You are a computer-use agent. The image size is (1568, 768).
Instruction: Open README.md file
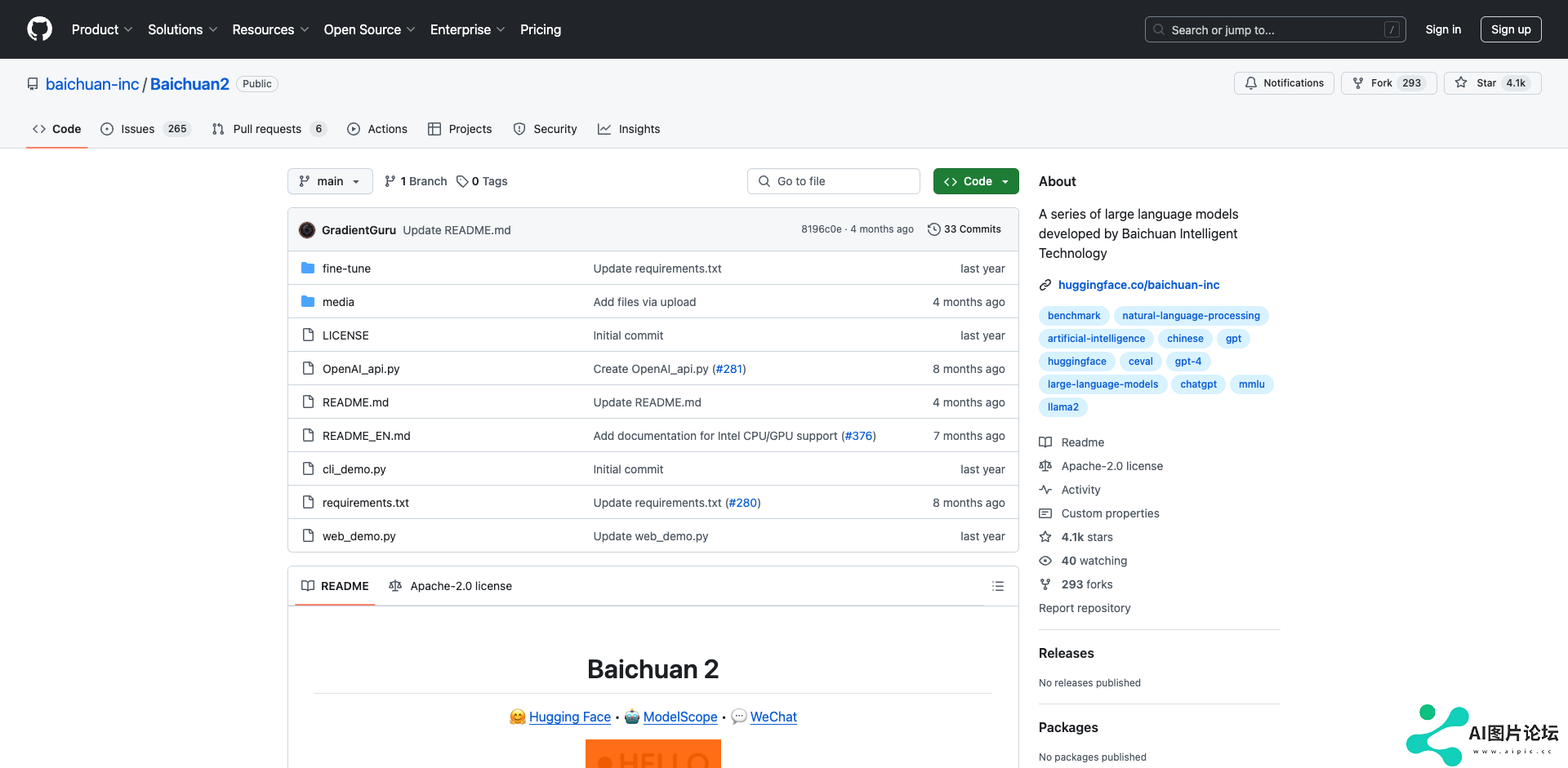[x=355, y=402]
